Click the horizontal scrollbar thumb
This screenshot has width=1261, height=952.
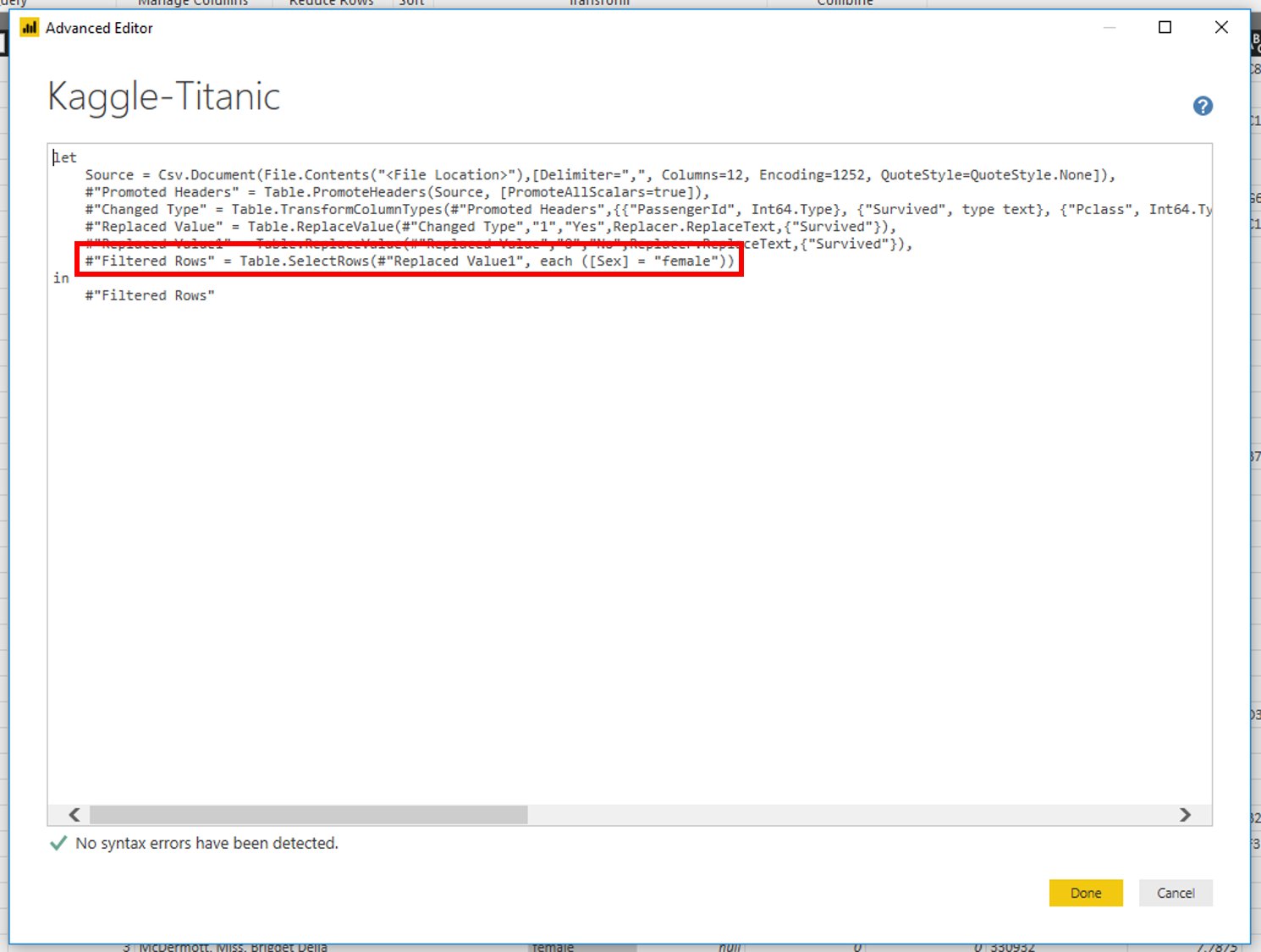(x=309, y=814)
